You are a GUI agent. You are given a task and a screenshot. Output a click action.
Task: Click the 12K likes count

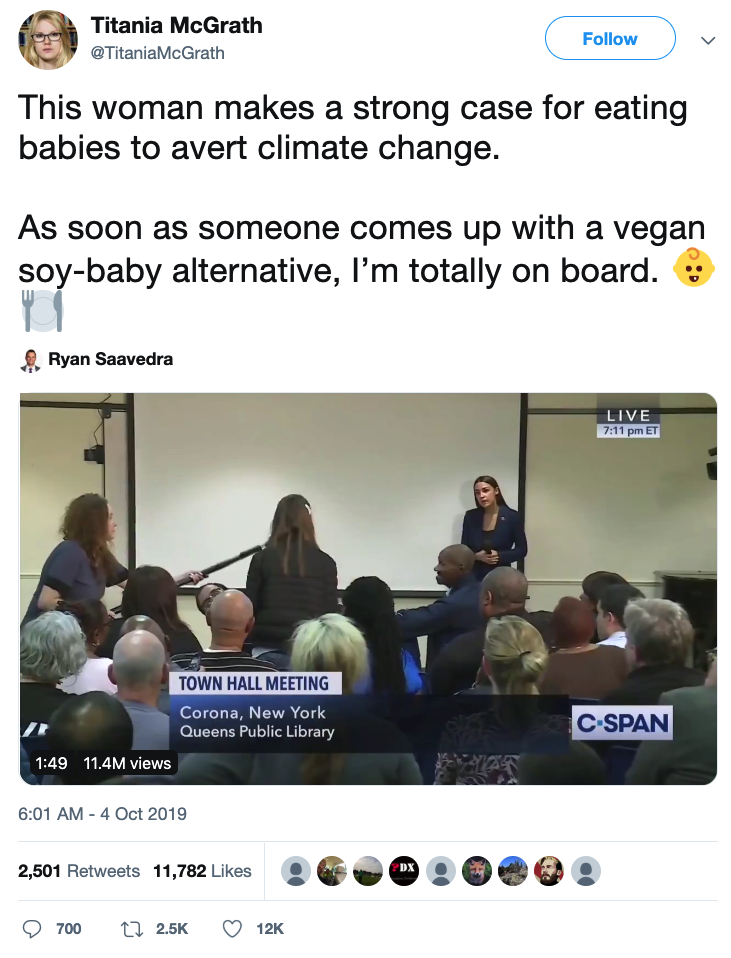pyautogui.click(x=270, y=929)
